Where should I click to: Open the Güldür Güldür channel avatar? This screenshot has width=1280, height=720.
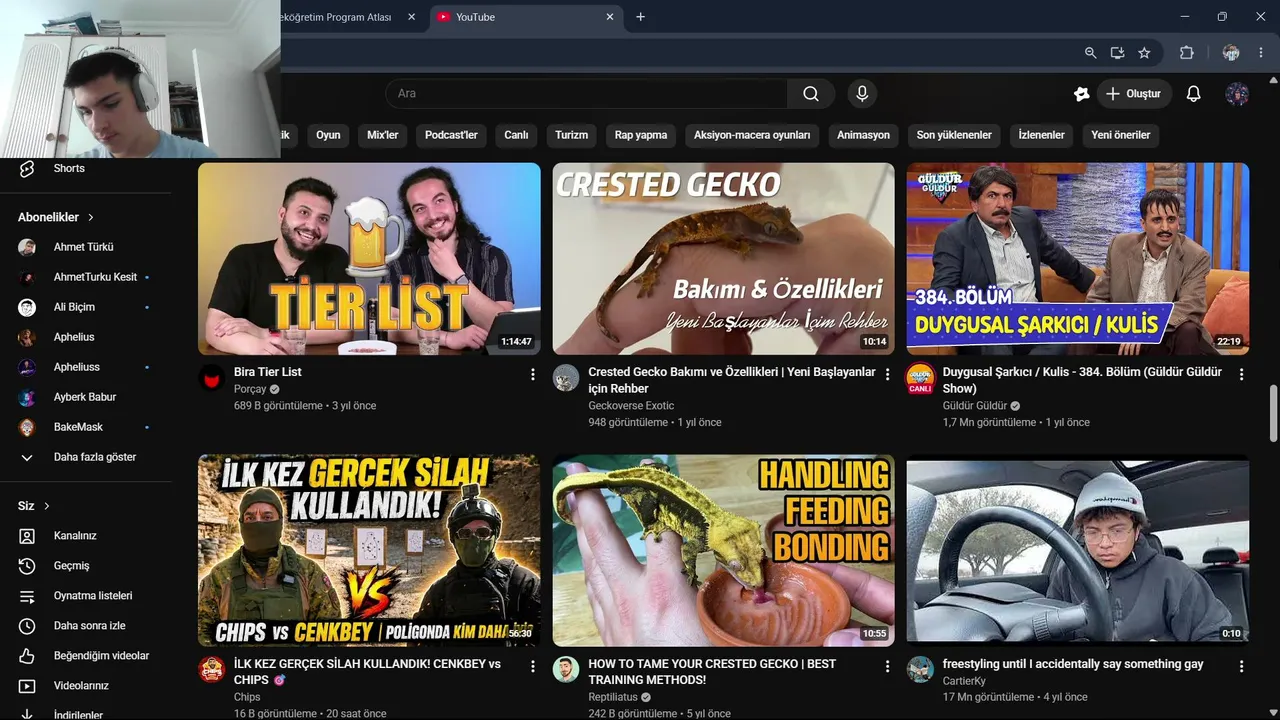(x=920, y=378)
